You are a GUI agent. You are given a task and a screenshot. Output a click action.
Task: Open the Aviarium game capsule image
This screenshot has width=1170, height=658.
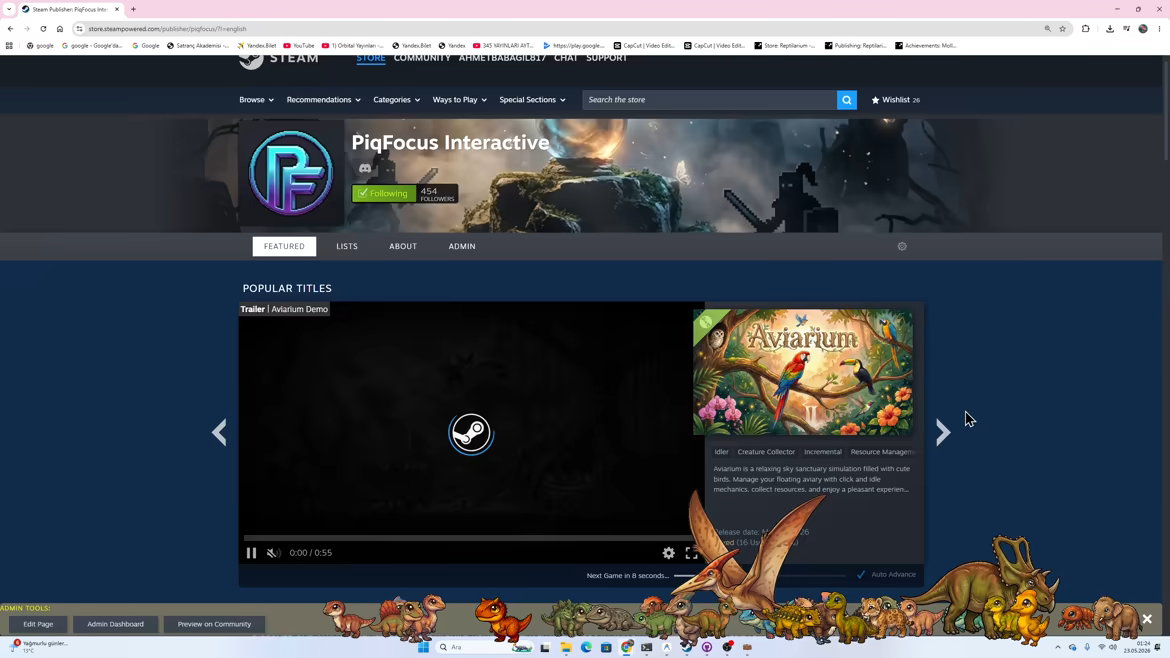pos(803,372)
